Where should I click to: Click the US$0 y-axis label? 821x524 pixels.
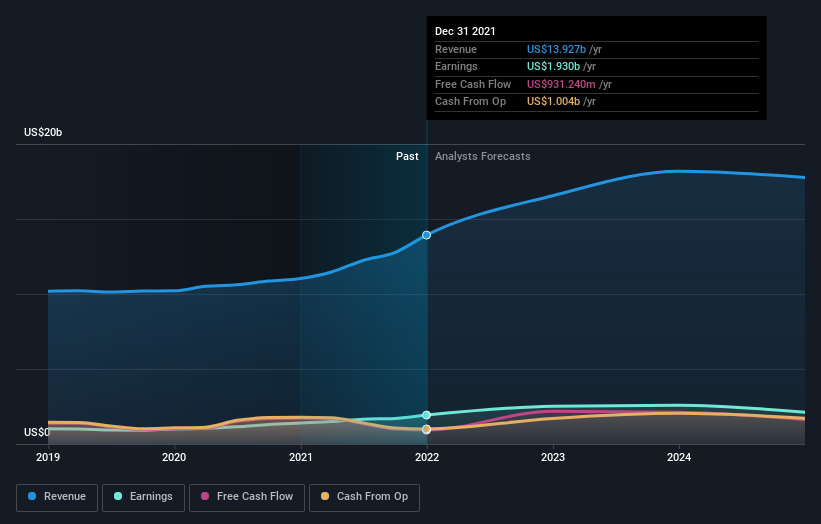click(37, 432)
